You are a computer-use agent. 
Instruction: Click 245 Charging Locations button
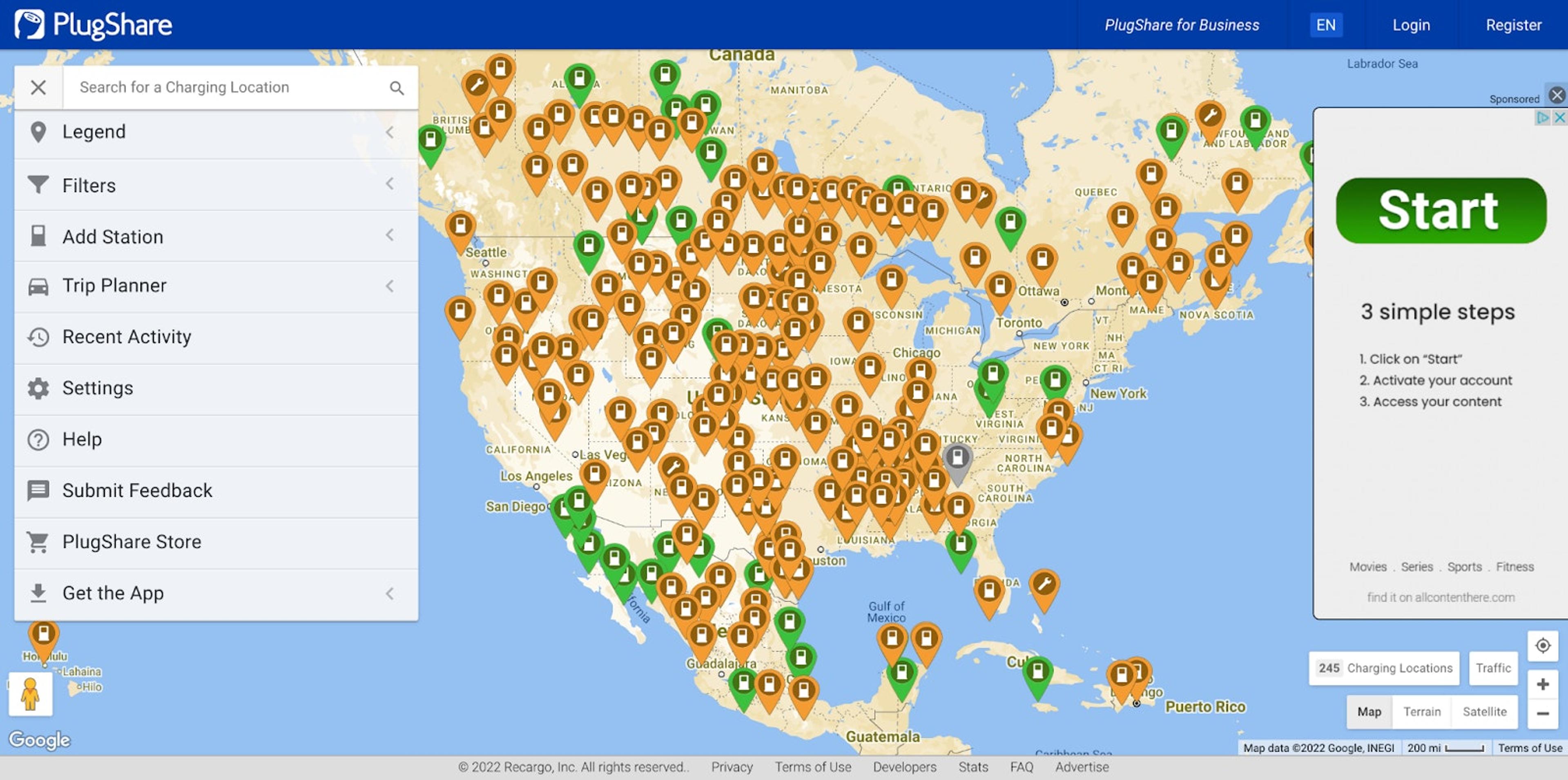coord(1384,668)
